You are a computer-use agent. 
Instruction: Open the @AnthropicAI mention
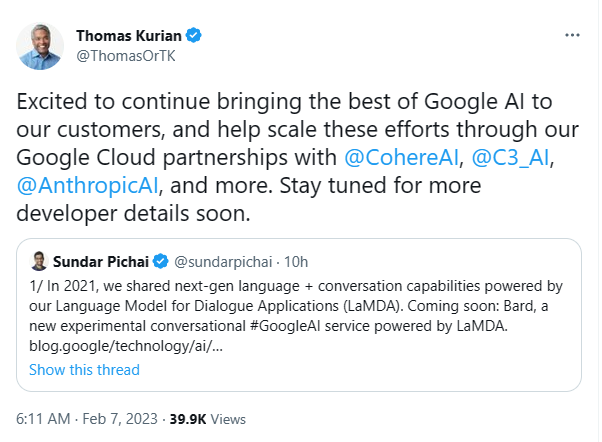pos(88,185)
